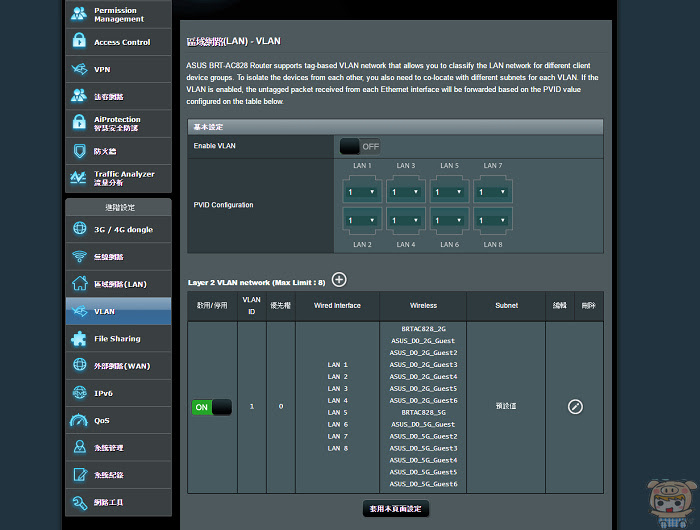Click the WAN globe icon
This screenshot has height=530, width=700.
coord(79,365)
